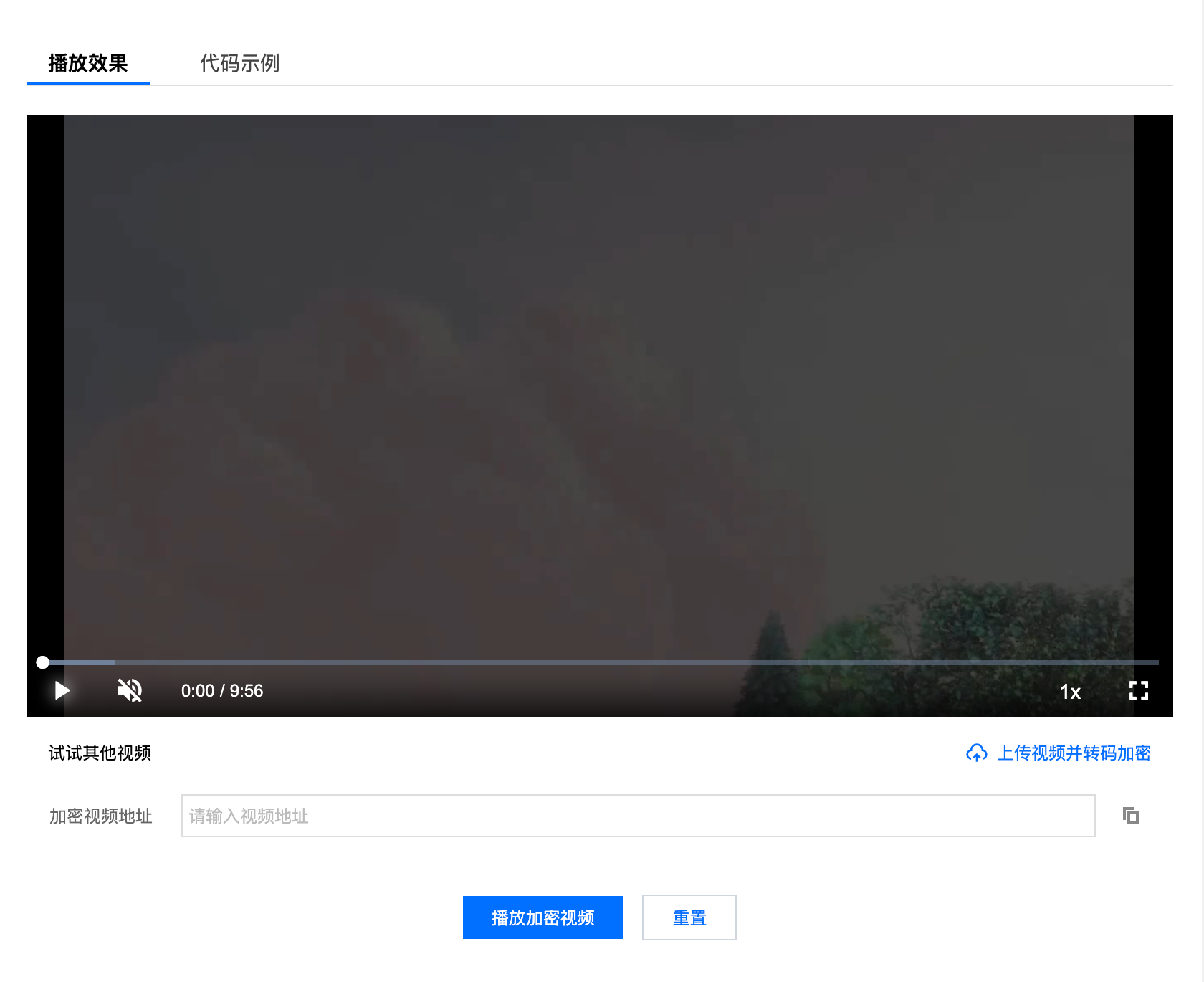The image size is (1204, 982).
Task: Click the 重置 button
Action: (x=689, y=917)
